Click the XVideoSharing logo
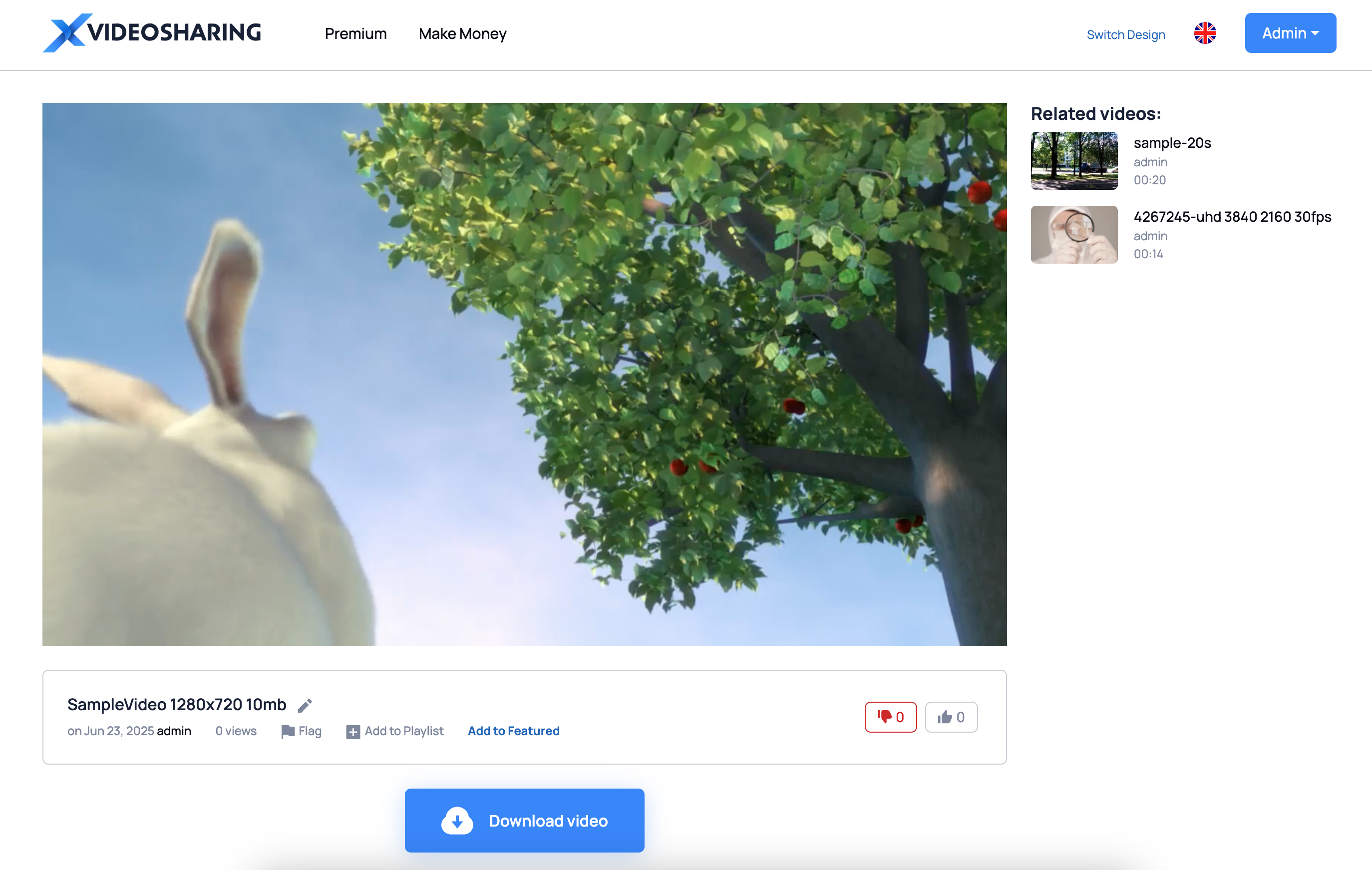The image size is (1372, 870). tap(152, 33)
